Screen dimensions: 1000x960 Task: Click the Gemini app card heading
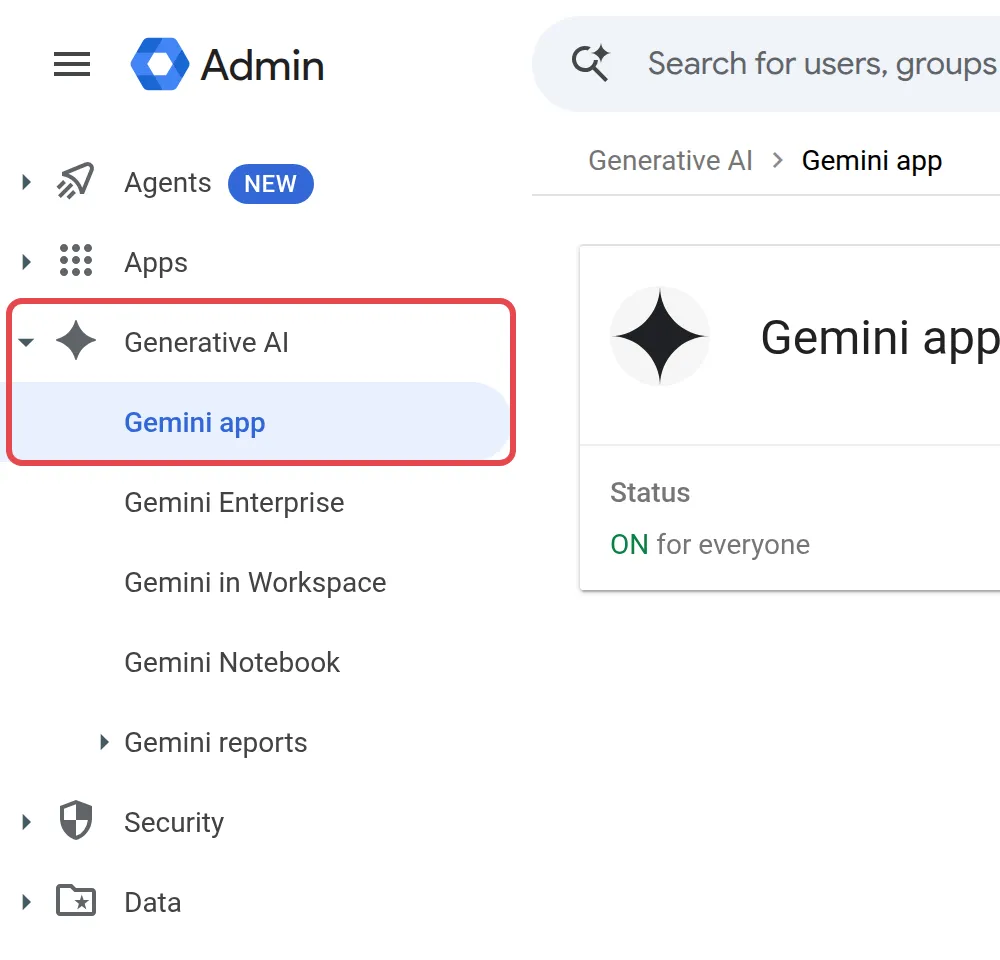(x=880, y=338)
